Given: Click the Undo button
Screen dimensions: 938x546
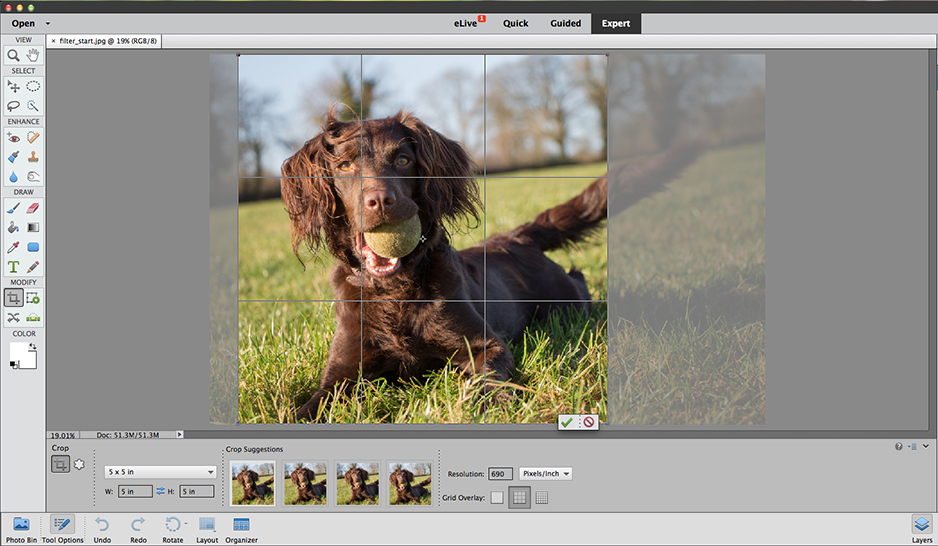Looking at the screenshot, I should coord(102,529).
